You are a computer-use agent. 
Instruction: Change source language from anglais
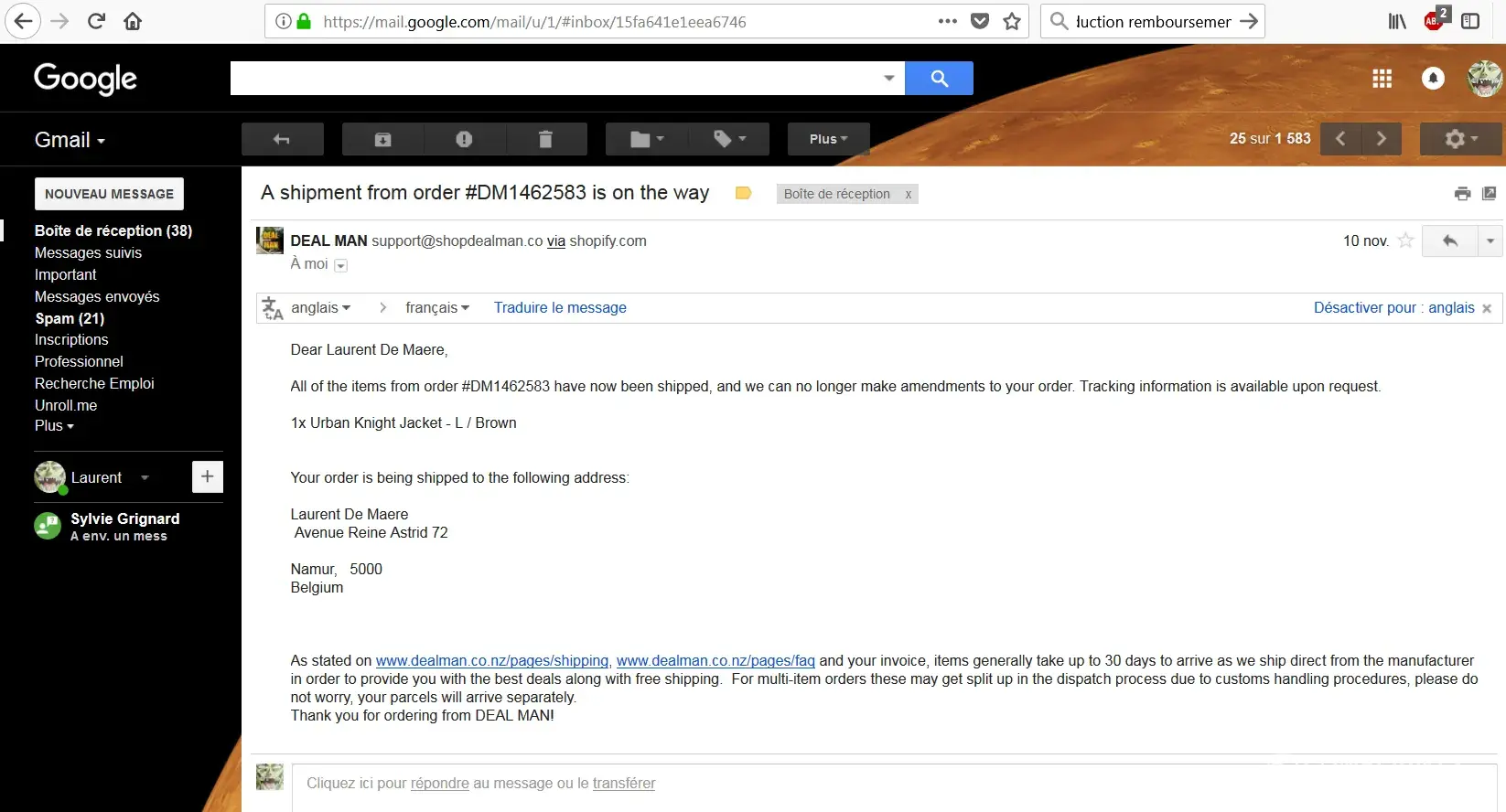[320, 308]
